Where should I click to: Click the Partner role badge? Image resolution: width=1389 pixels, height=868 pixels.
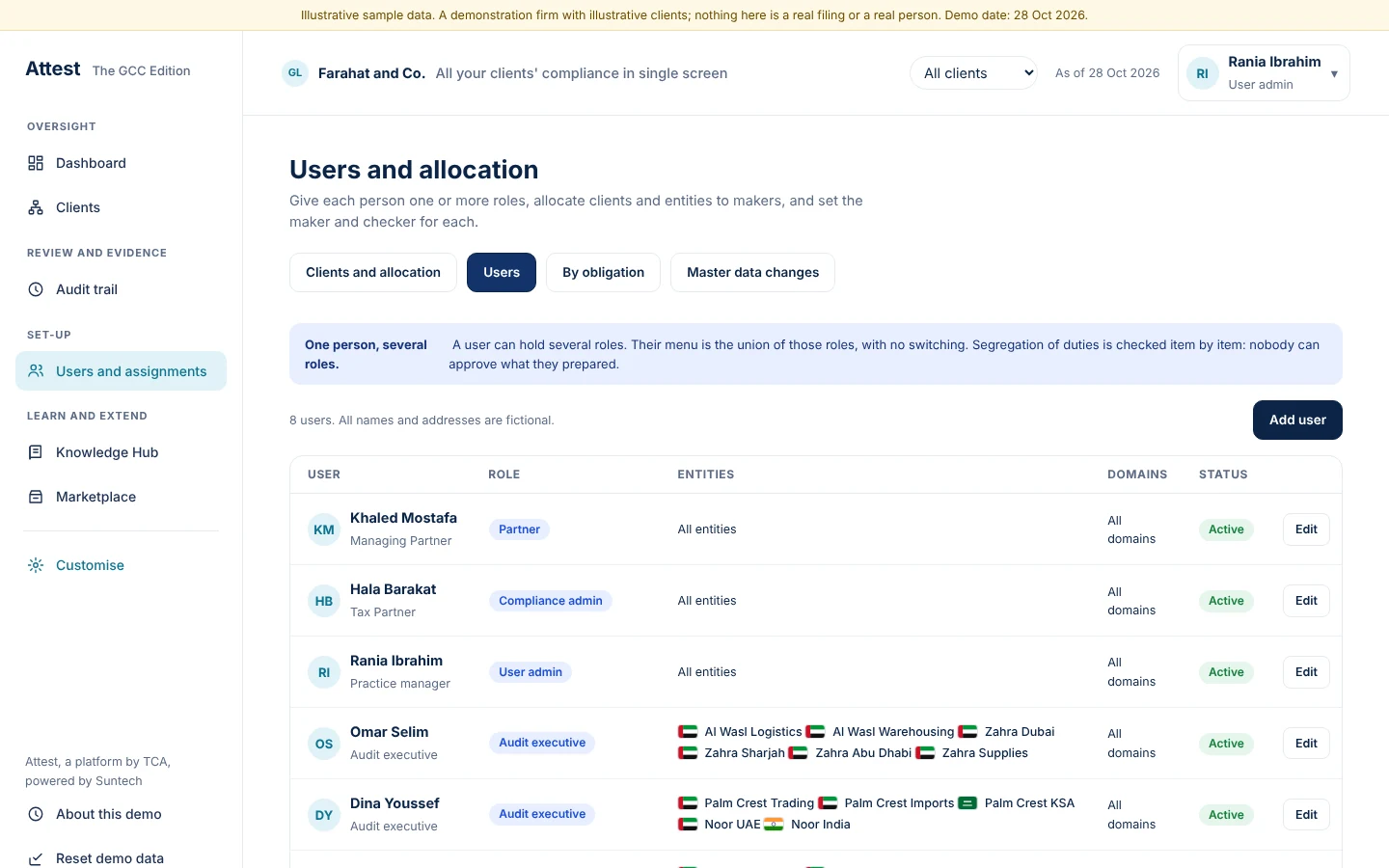tap(519, 529)
